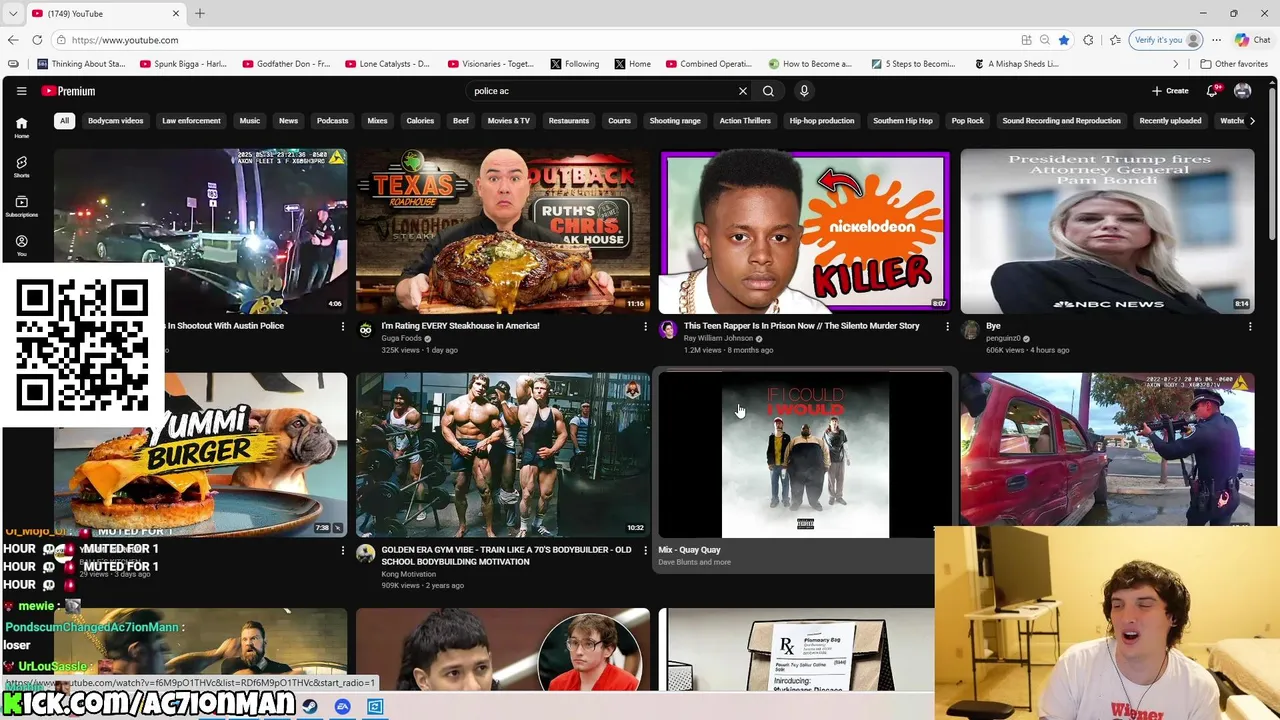Open the Create dropdown button
Viewport: 1280px width, 720px height.
click(1170, 91)
